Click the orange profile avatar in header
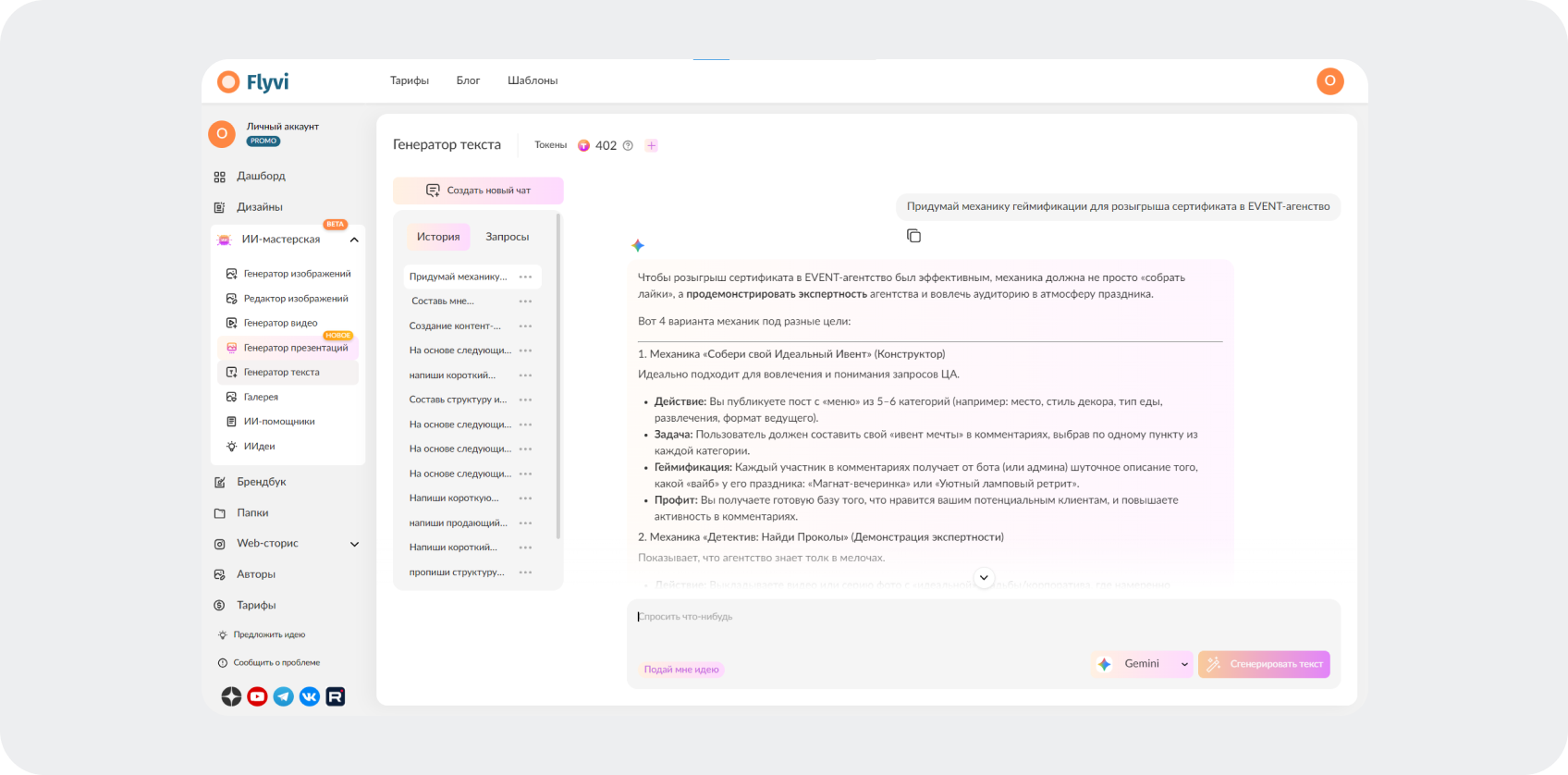 coord(1329,81)
